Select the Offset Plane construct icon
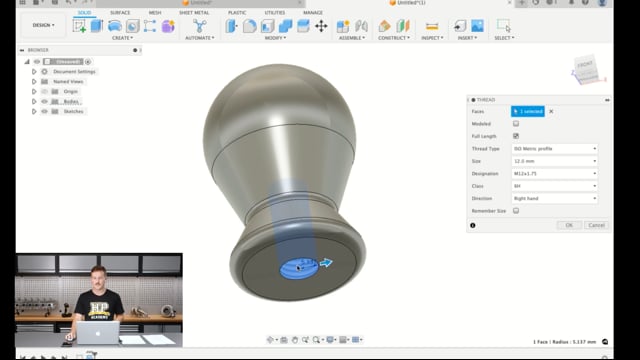640x360 pixels. pyautogui.click(x=384, y=26)
